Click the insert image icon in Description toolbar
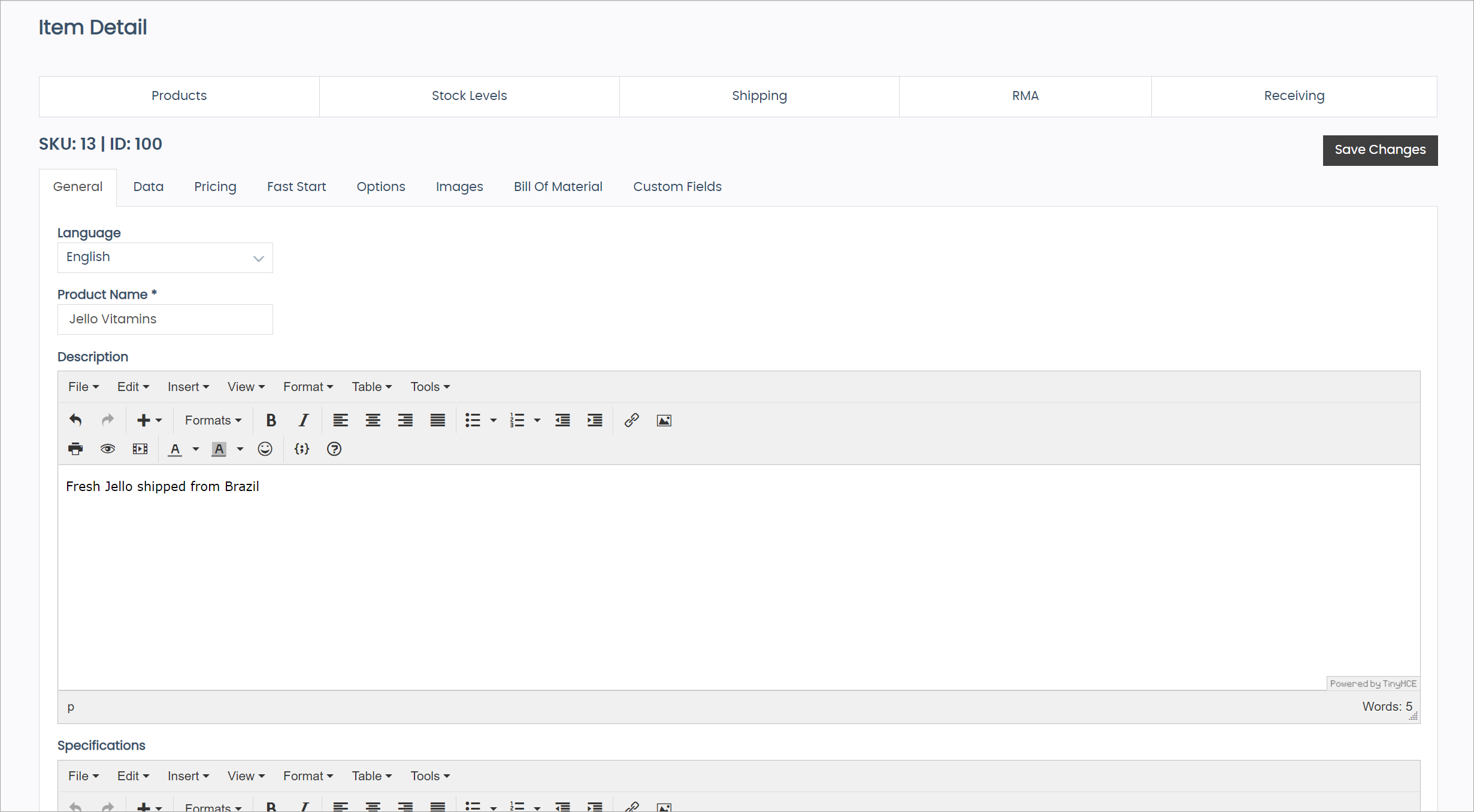Viewport: 1474px width, 812px height. [x=664, y=420]
